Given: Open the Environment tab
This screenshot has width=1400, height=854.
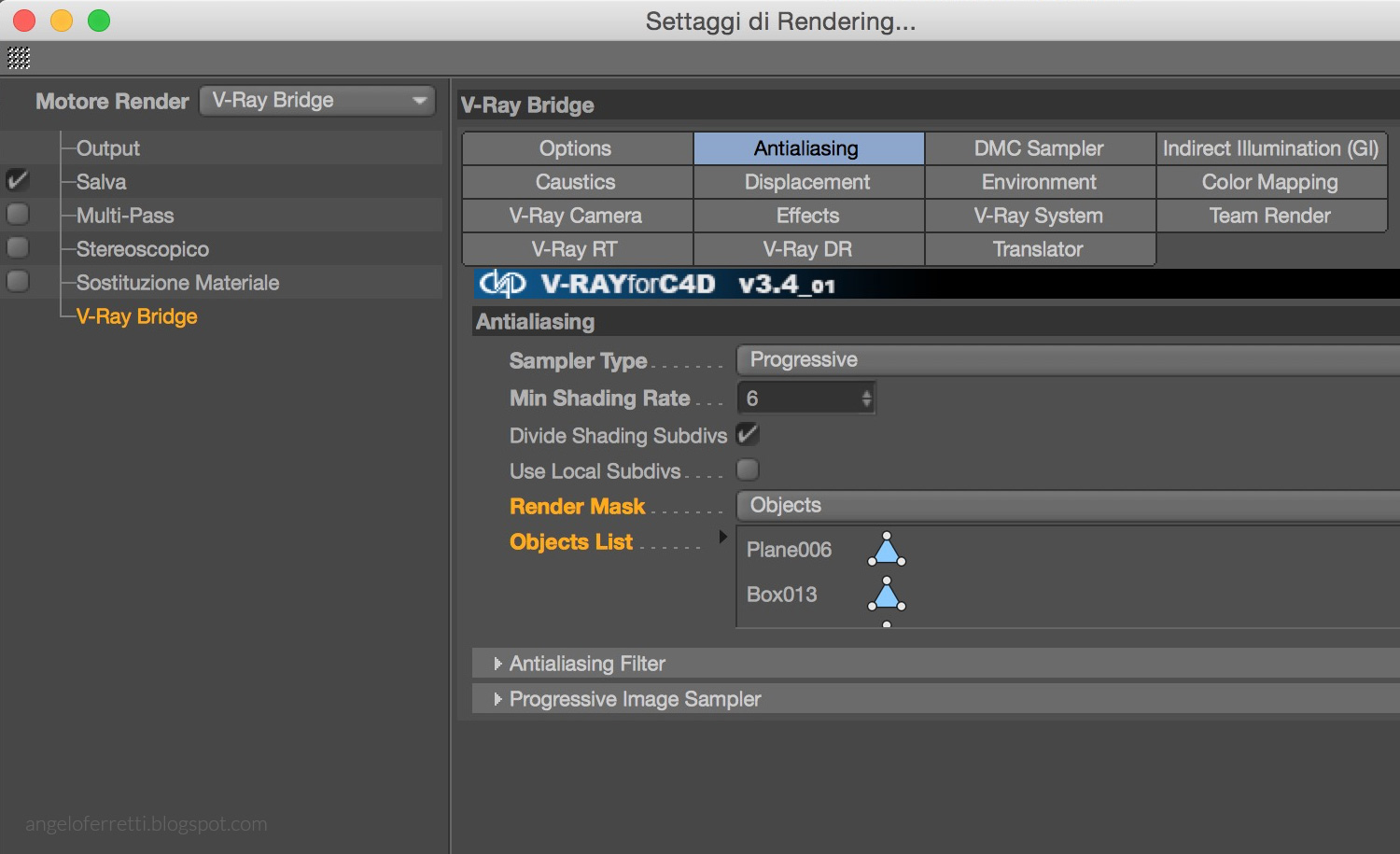Looking at the screenshot, I should coord(1040,182).
